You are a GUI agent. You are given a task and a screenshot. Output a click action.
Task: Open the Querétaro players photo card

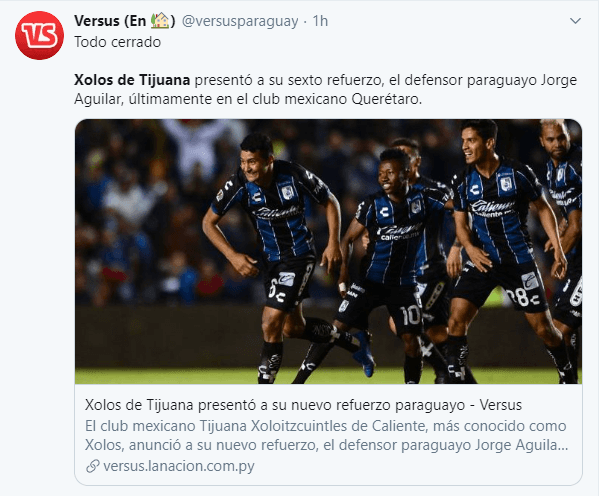(328, 251)
